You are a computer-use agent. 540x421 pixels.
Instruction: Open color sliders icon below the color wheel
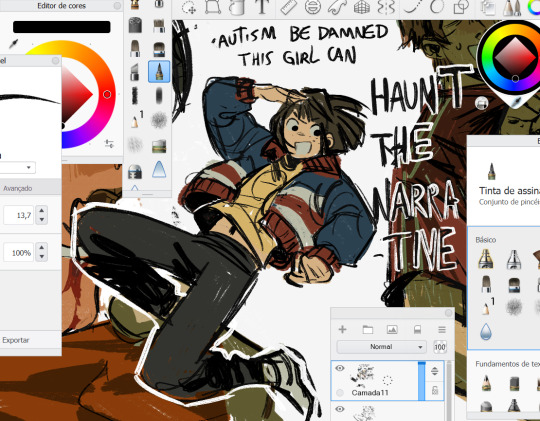[x=109, y=143]
